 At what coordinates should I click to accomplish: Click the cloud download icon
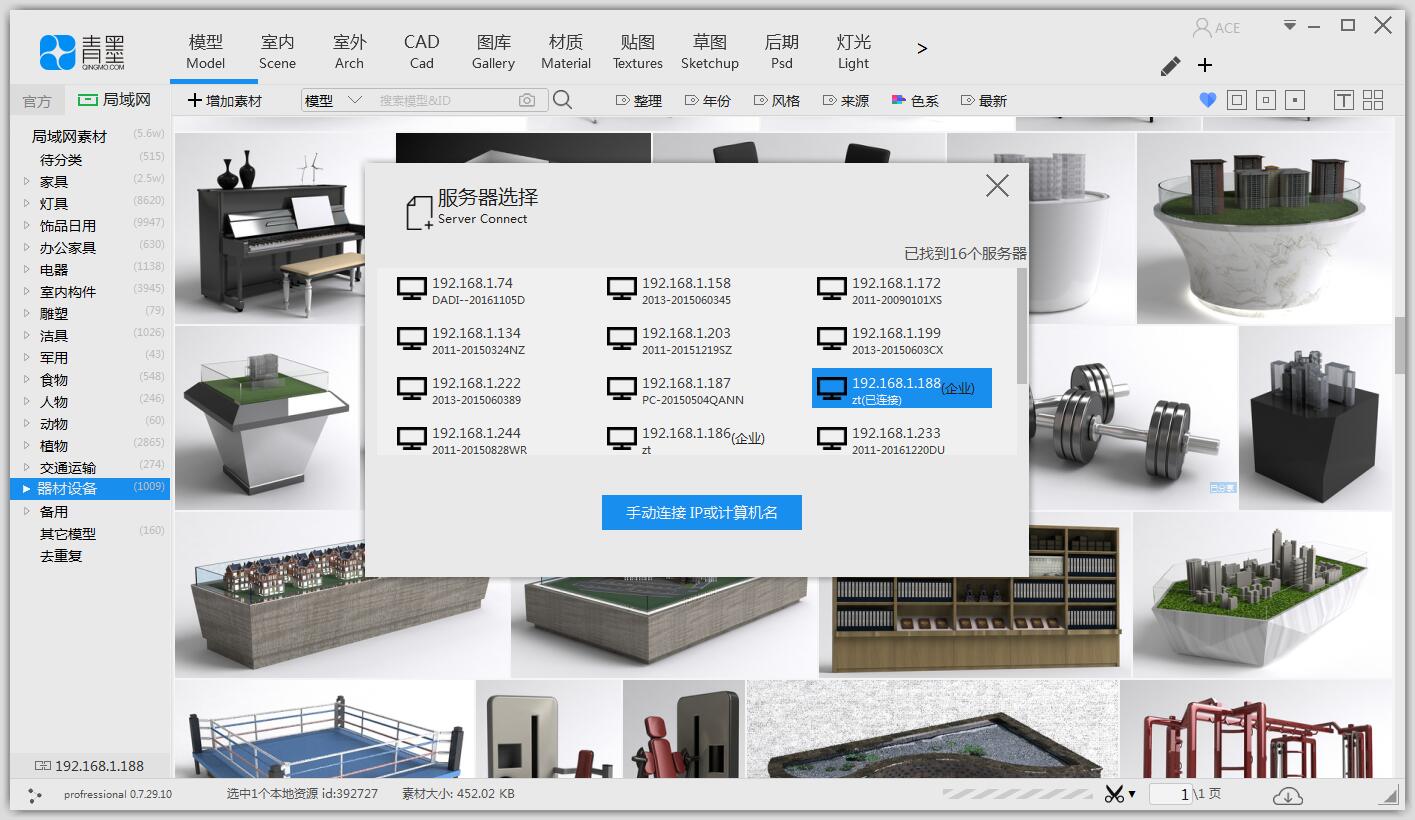coord(1288,795)
